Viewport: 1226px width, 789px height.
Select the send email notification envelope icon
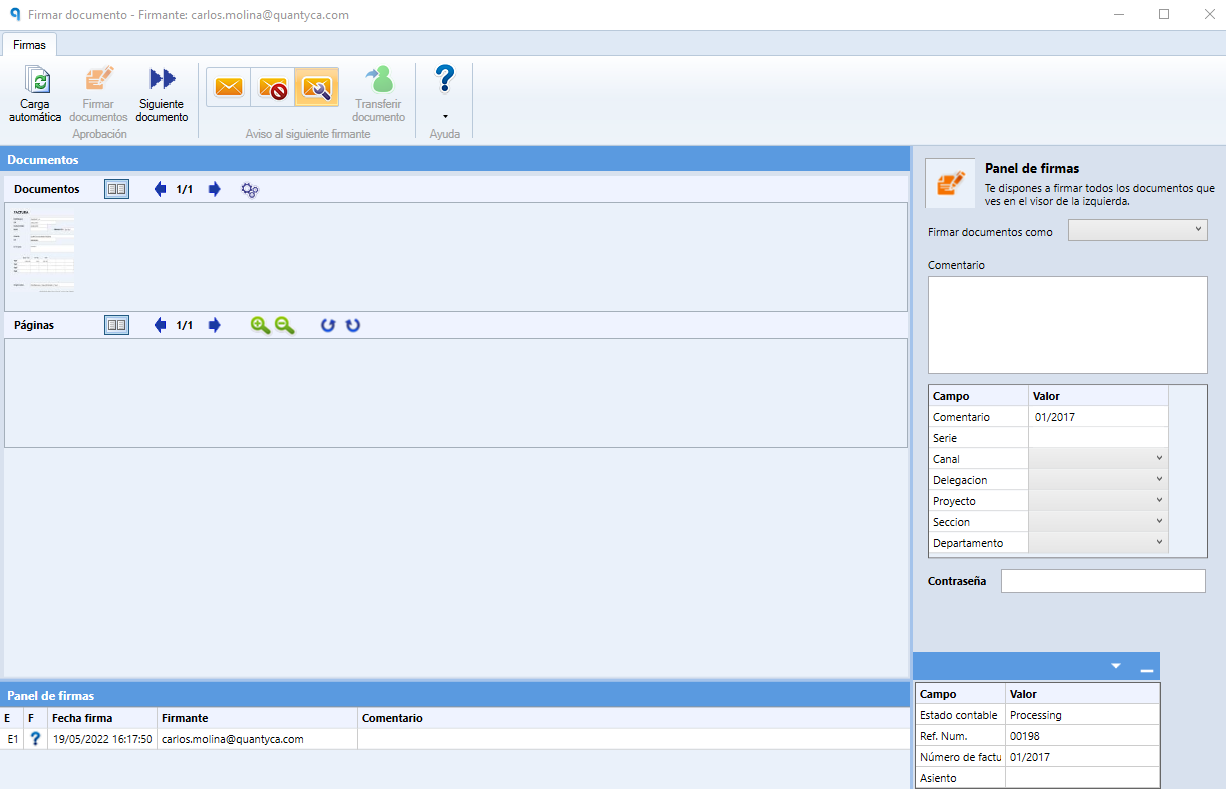[229, 87]
